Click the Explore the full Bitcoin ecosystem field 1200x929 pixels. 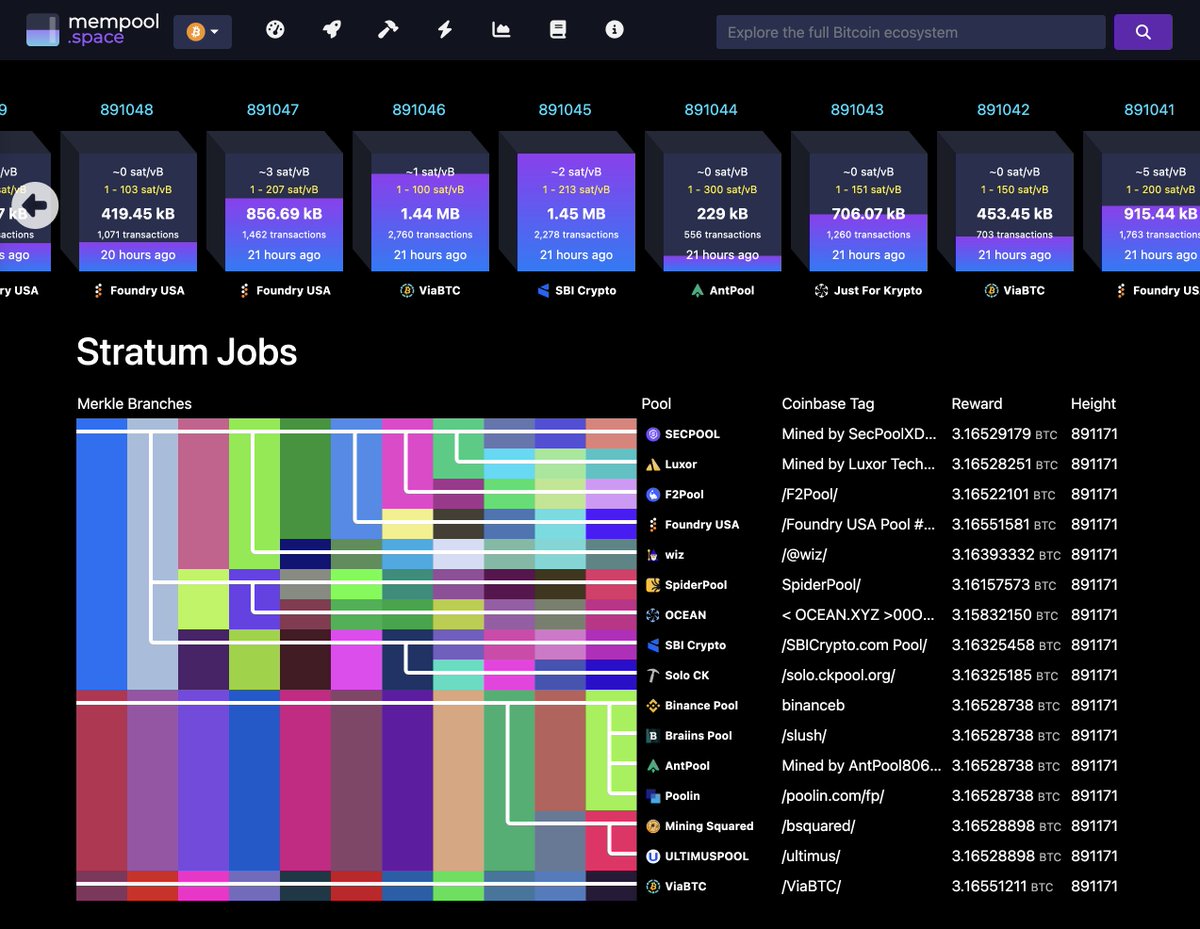[x=909, y=31]
